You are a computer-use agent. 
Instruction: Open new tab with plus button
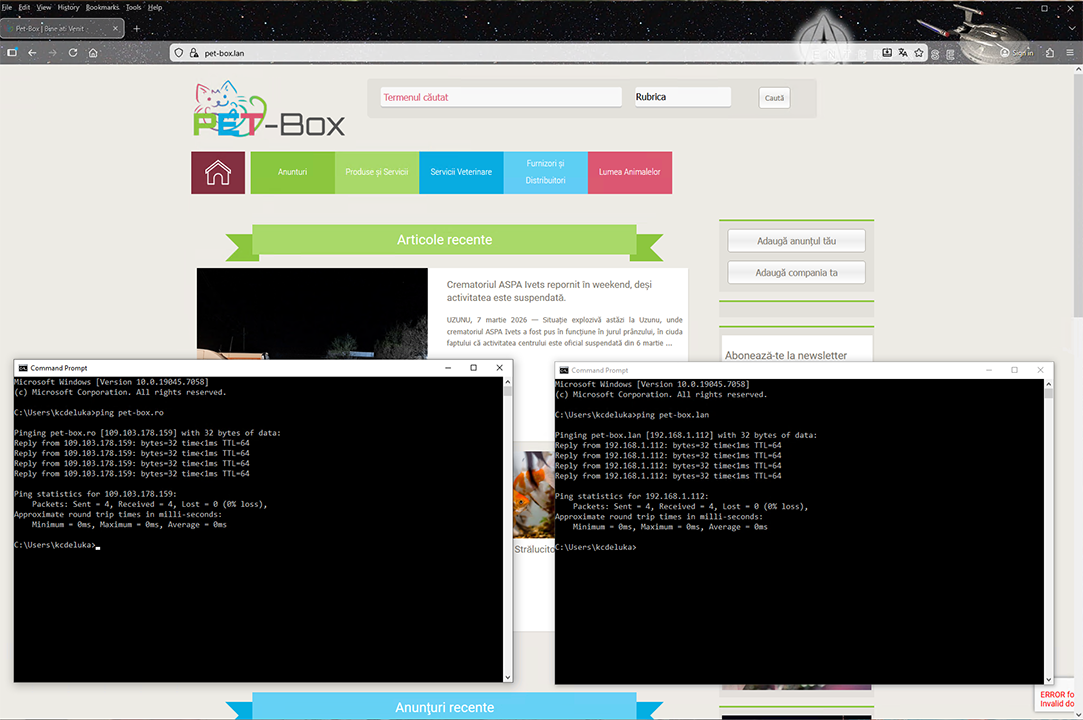click(x=137, y=29)
